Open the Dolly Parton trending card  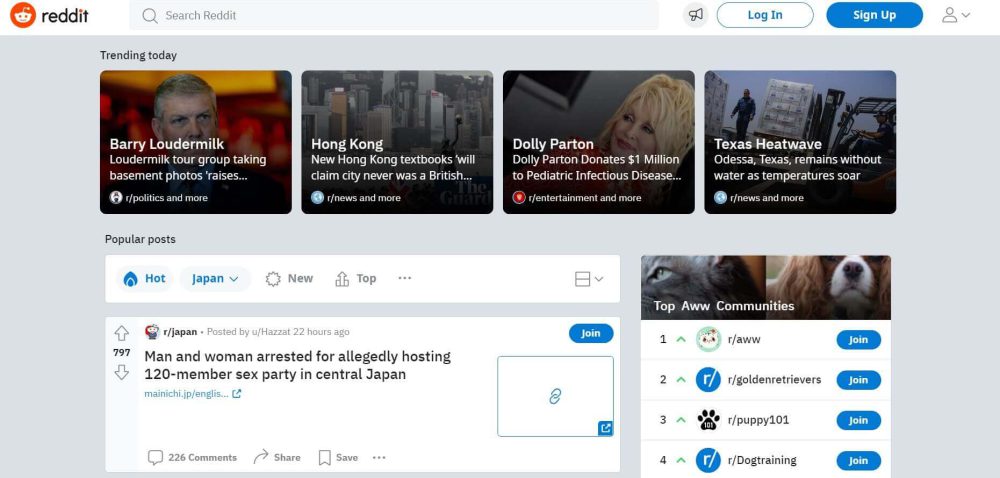point(598,142)
